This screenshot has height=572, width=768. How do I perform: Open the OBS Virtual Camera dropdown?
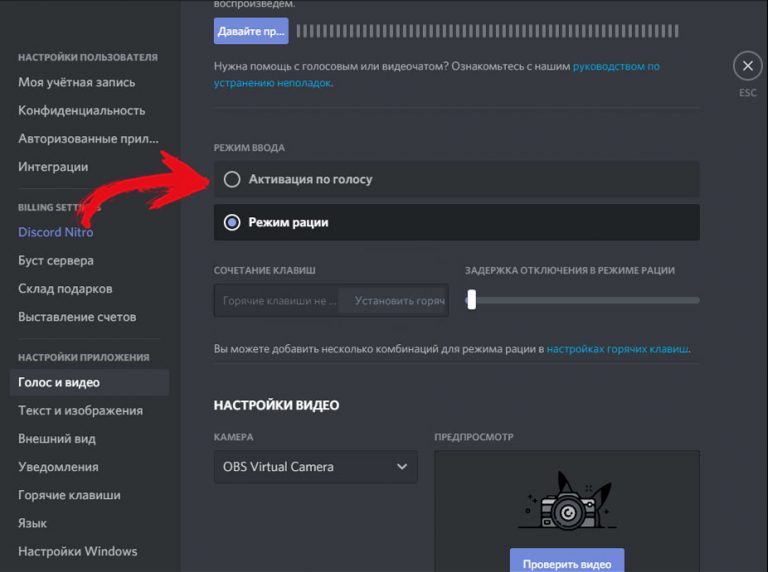click(315, 467)
